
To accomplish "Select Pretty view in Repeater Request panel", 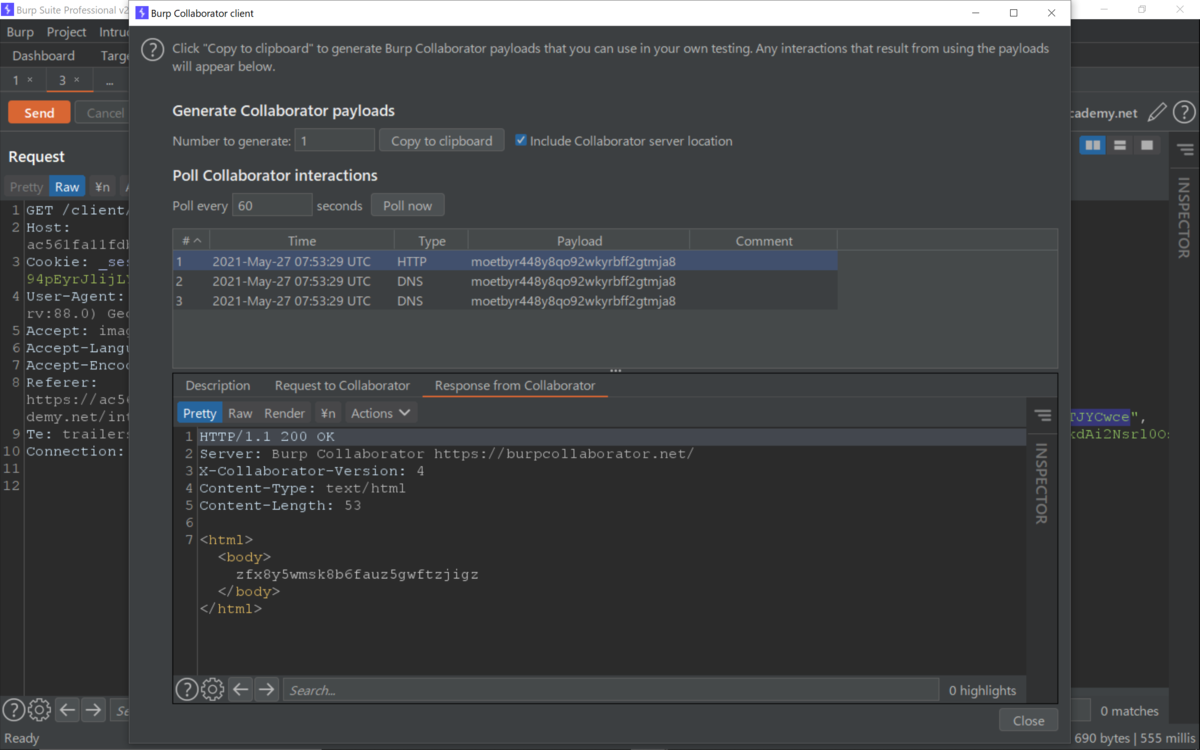I will pos(26,187).
